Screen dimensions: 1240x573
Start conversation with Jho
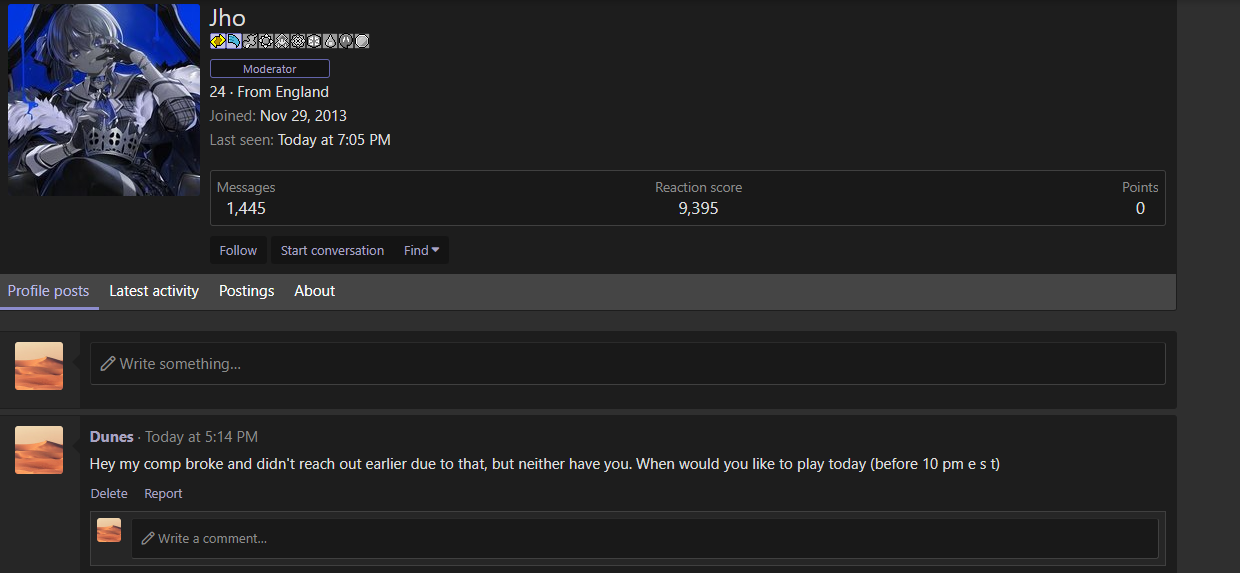pos(332,250)
